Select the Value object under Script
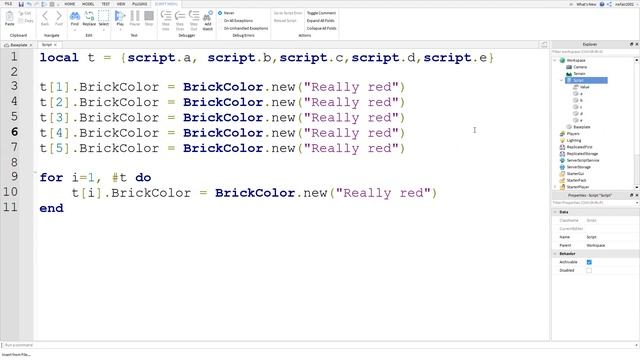The width and height of the screenshot is (640, 360). 584,87
